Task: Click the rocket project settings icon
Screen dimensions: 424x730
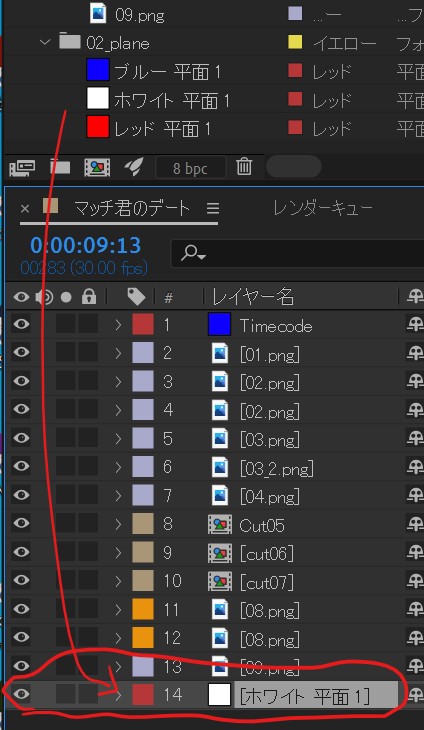Action: click(134, 167)
